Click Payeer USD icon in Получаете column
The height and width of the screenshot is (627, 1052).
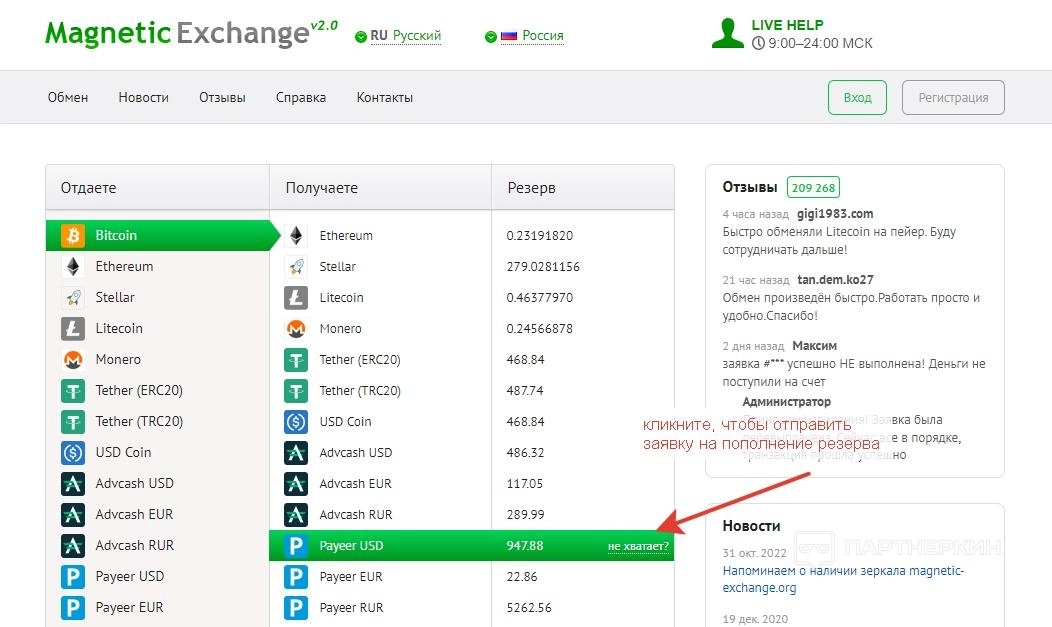pyautogui.click(x=296, y=545)
